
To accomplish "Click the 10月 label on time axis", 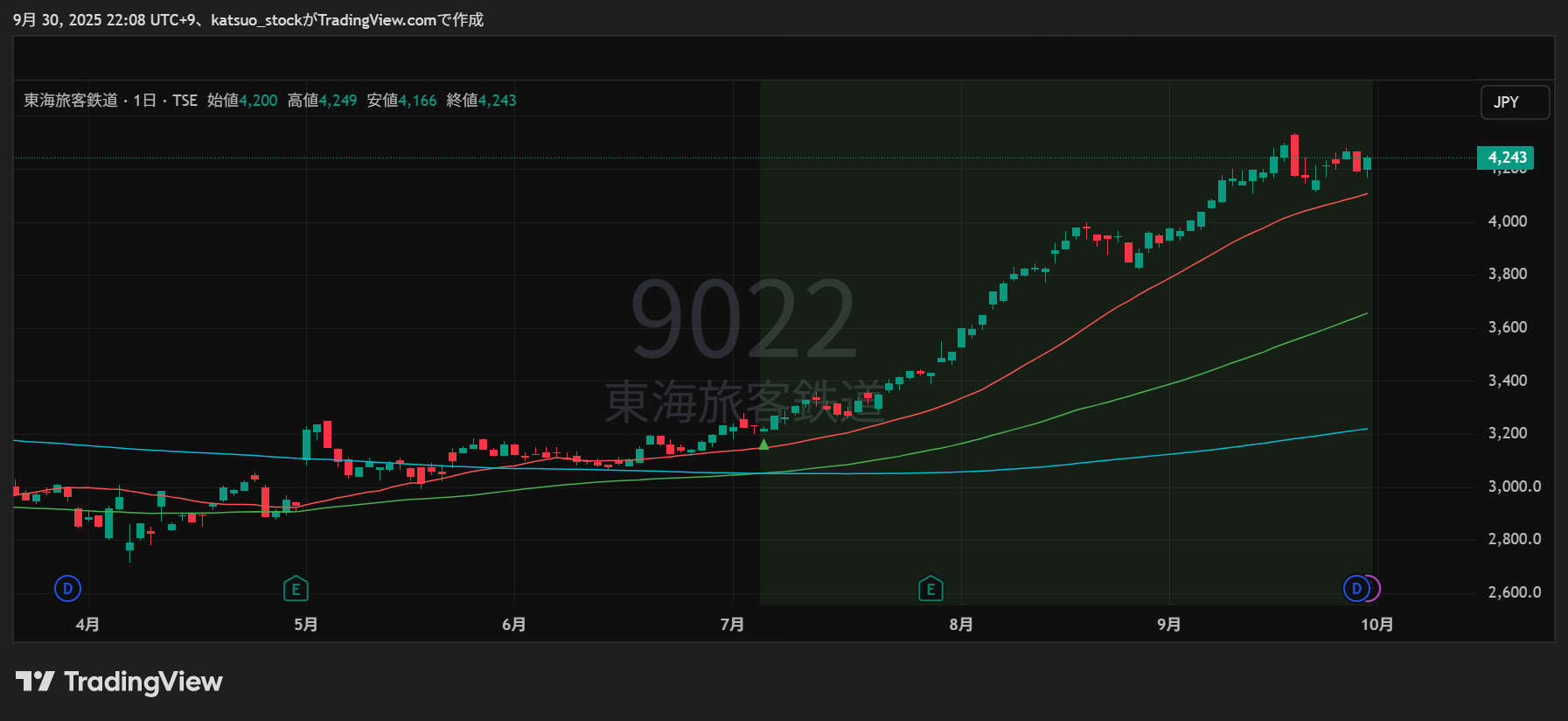I will coord(1376,625).
